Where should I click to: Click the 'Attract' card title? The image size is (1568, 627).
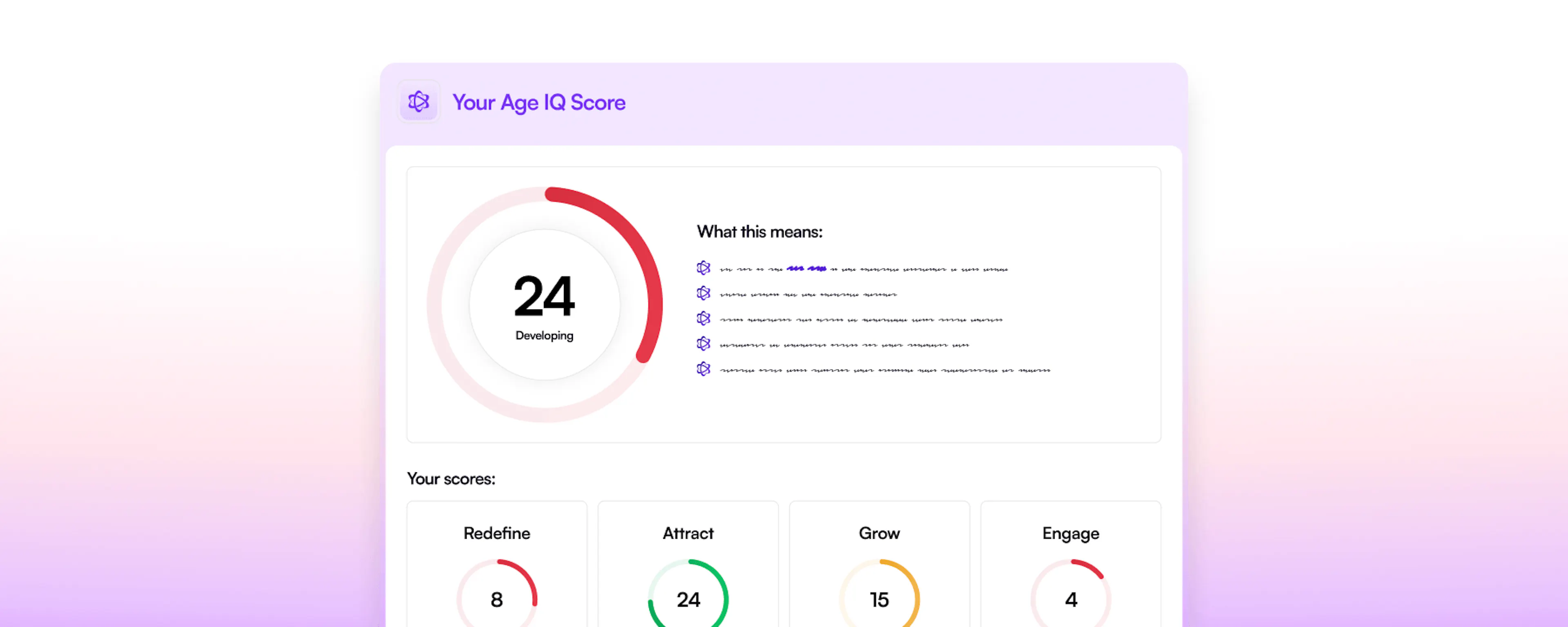(x=688, y=533)
